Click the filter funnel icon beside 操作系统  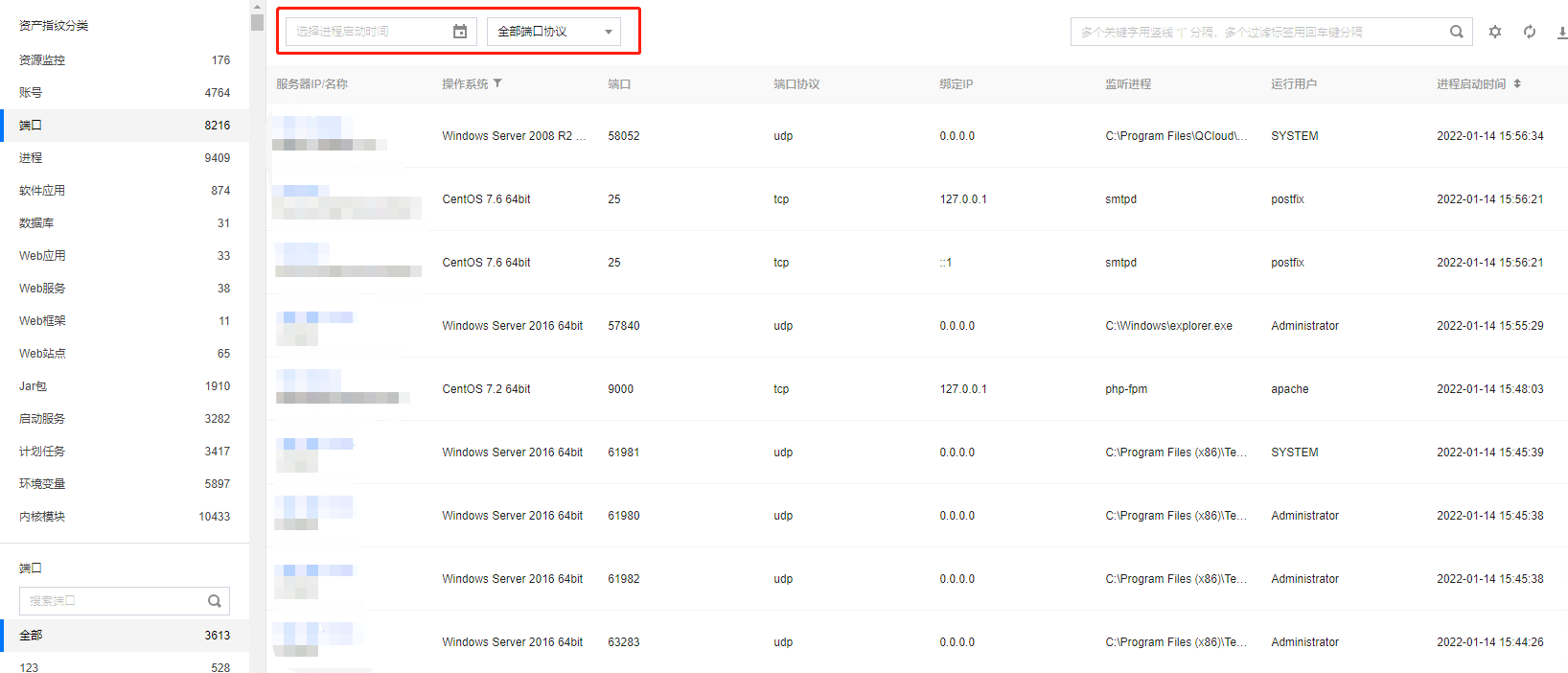tap(497, 83)
